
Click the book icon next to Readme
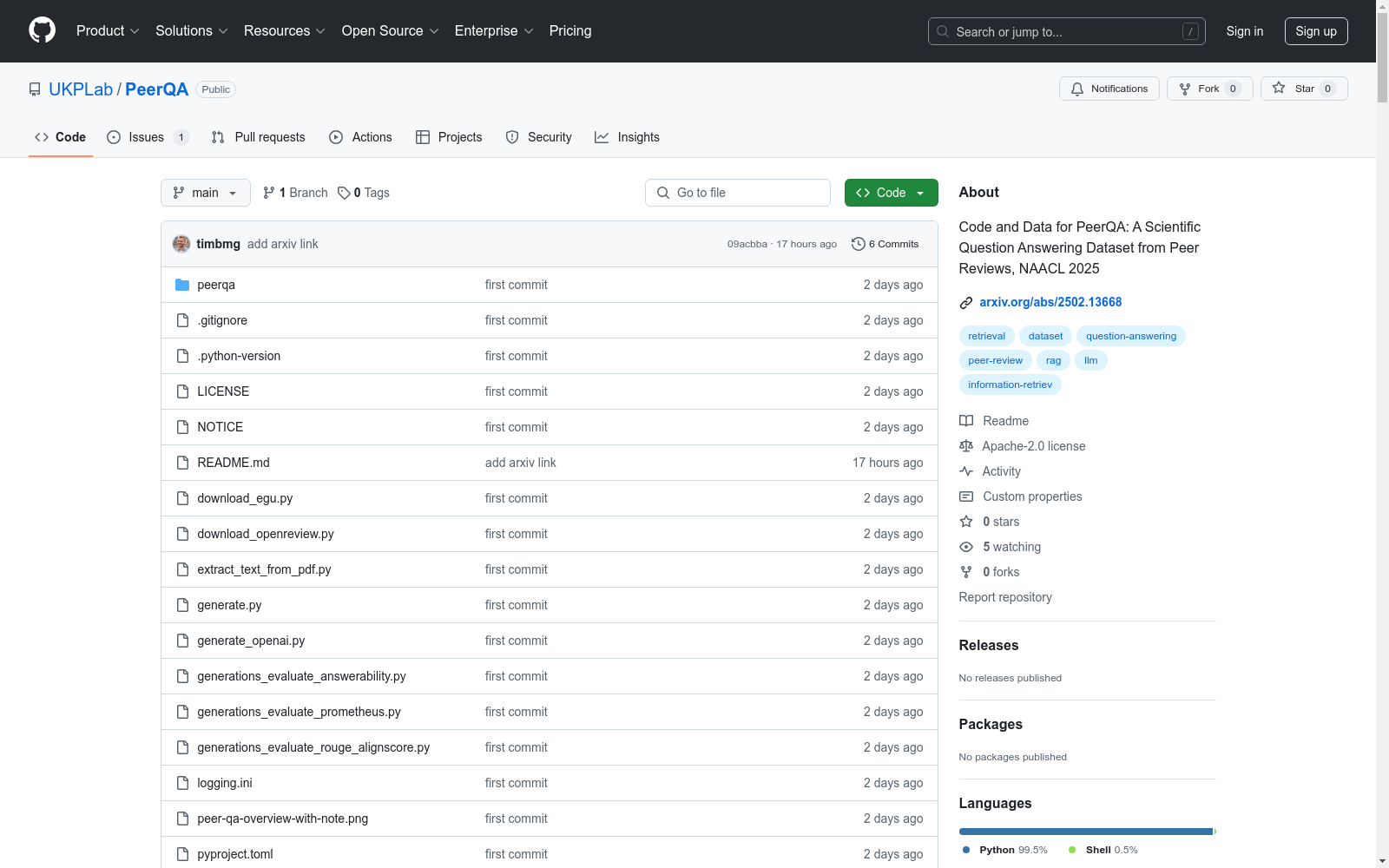(966, 421)
